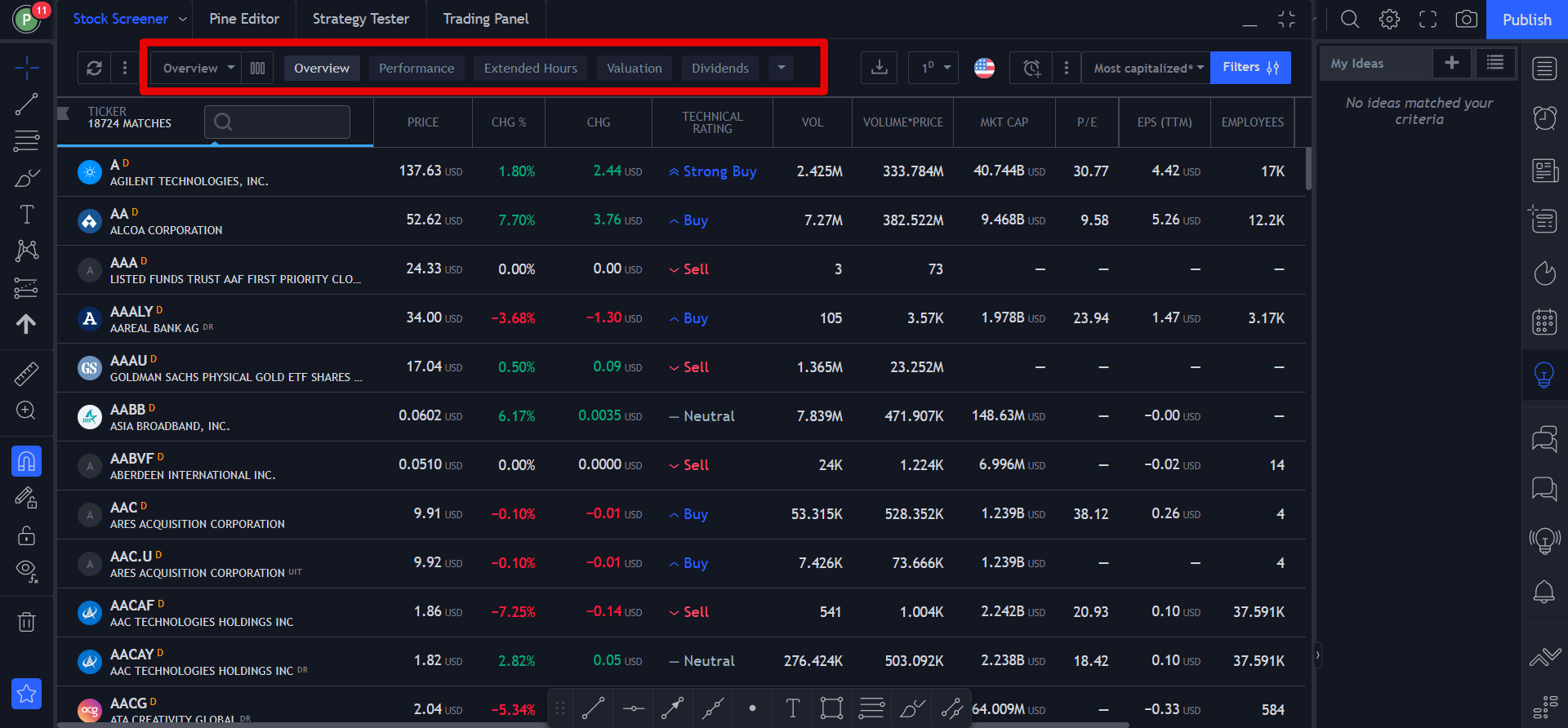Click ticker search input field
Image resolution: width=1568 pixels, height=728 pixels.
(278, 122)
